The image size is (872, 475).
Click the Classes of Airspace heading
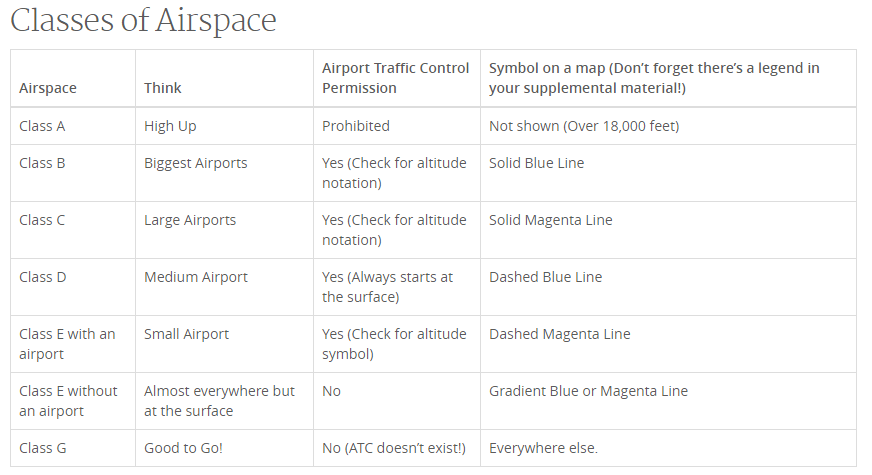click(x=143, y=21)
